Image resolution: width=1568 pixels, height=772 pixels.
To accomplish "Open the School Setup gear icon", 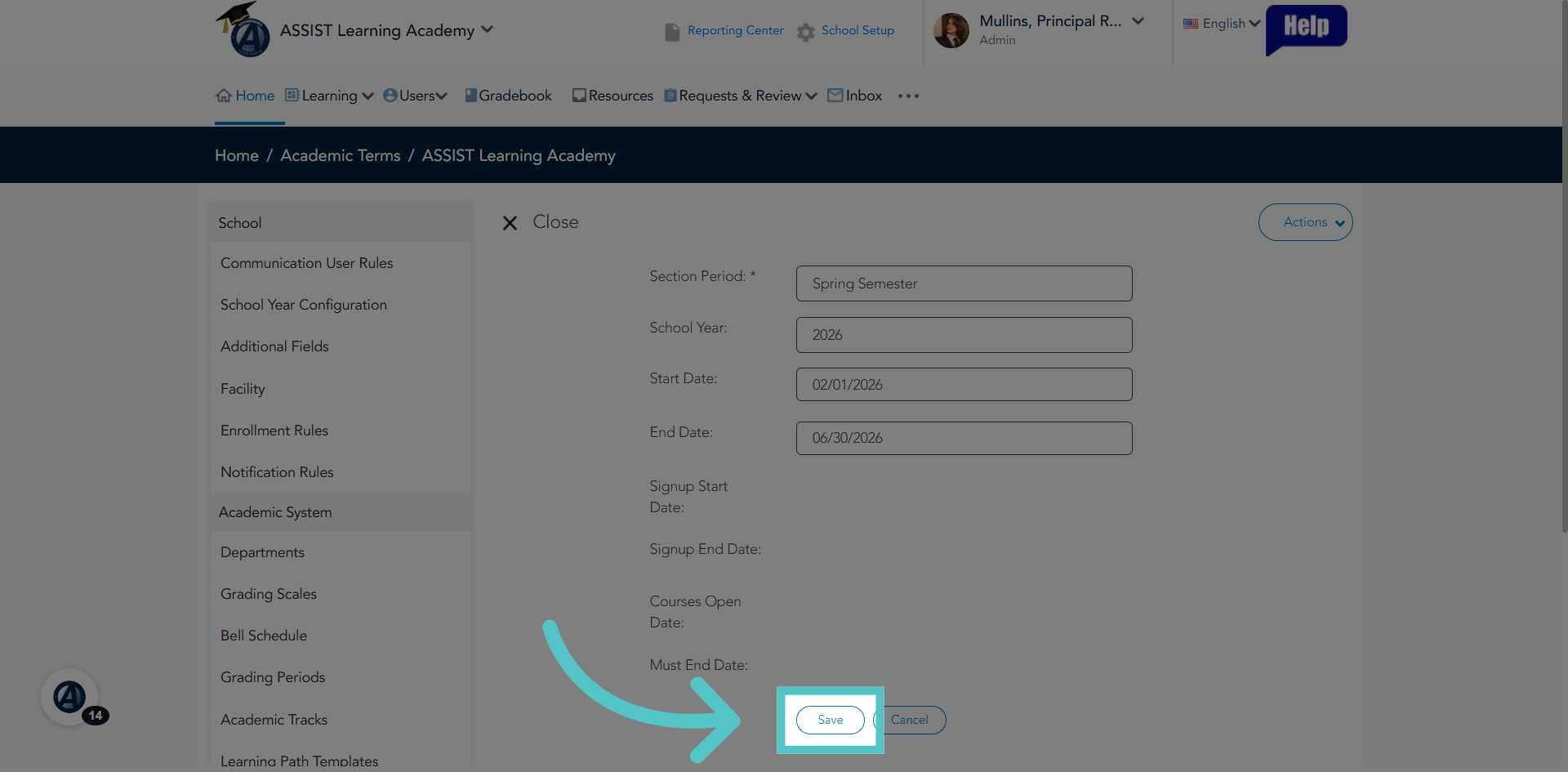I will [x=805, y=32].
